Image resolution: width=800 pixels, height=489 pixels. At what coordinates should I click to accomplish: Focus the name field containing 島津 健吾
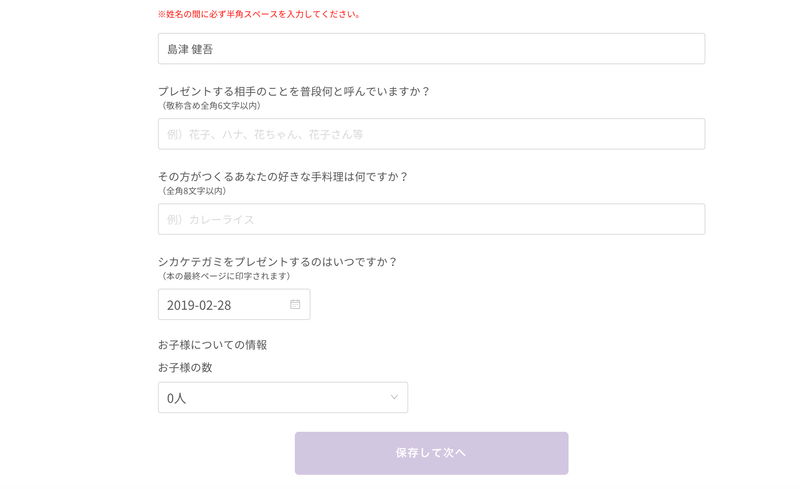pos(431,49)
